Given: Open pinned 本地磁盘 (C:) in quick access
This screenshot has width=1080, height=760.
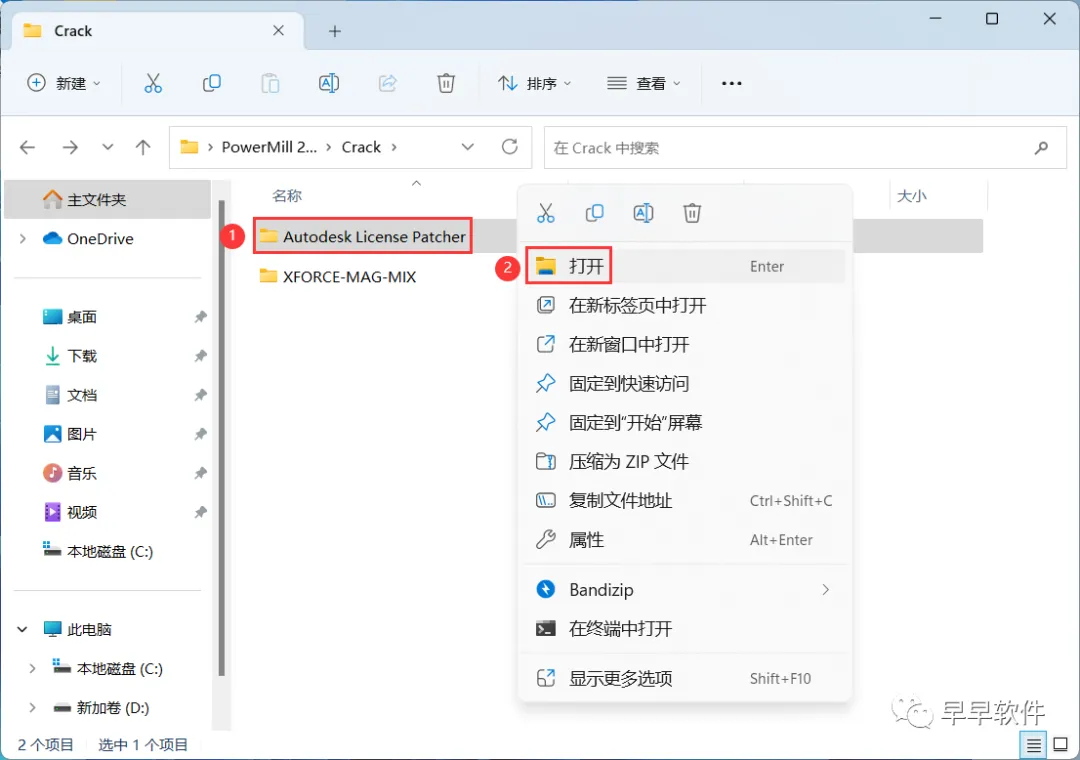Looking at the screenshot, I should pyautogui.click(x=98, y=551).
